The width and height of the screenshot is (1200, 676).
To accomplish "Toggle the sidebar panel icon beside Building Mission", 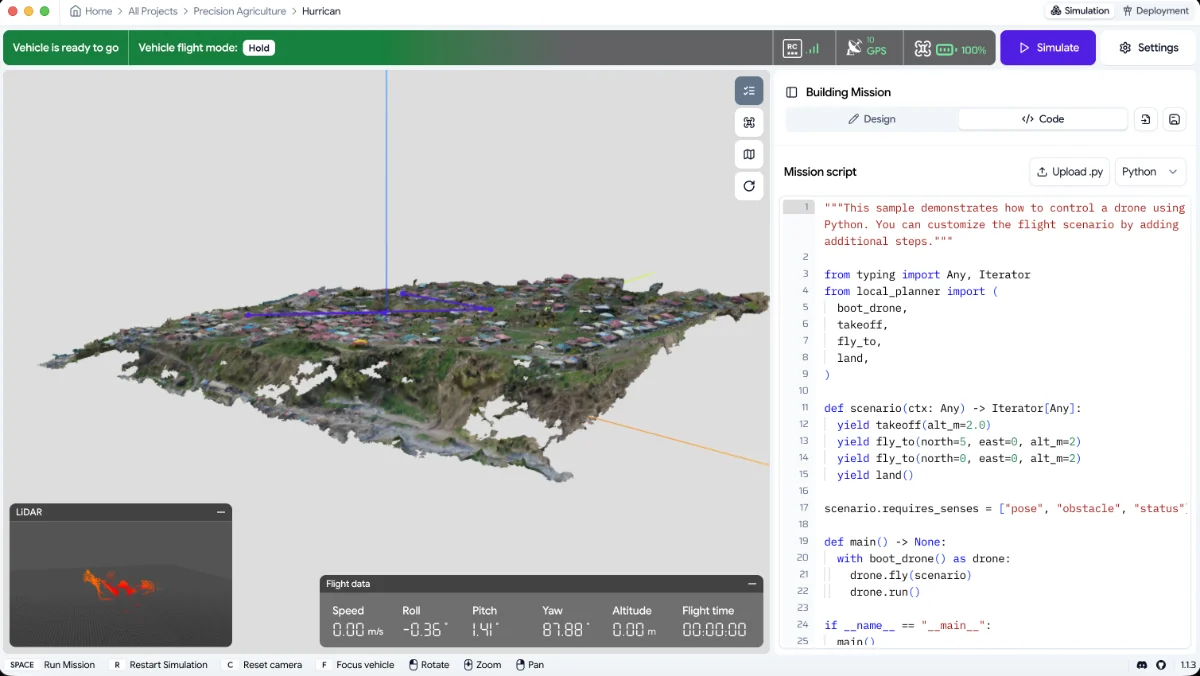I will click(792, 92).
